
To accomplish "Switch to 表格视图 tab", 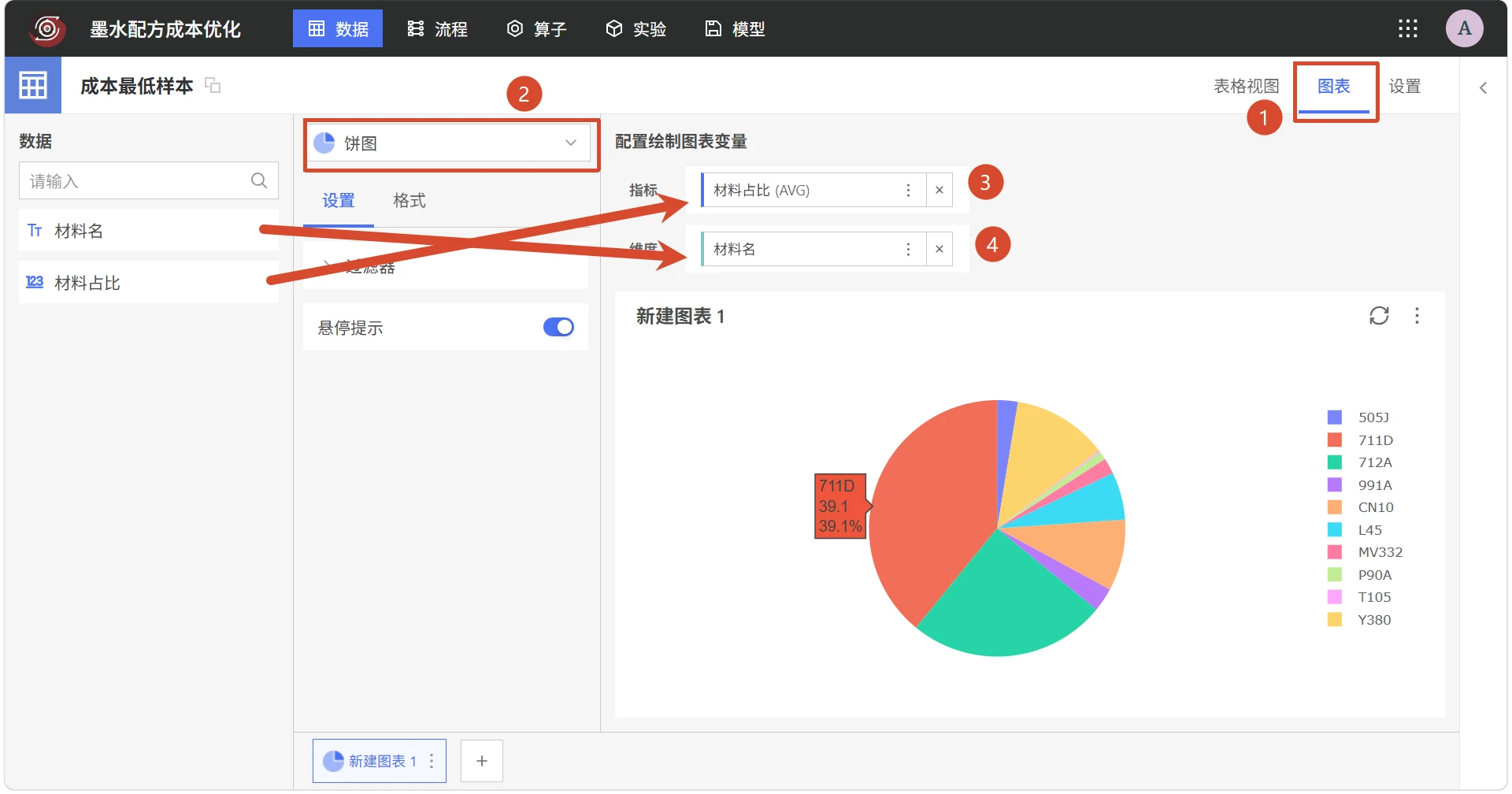I will pyautogui.click(x=1246, y=86).
